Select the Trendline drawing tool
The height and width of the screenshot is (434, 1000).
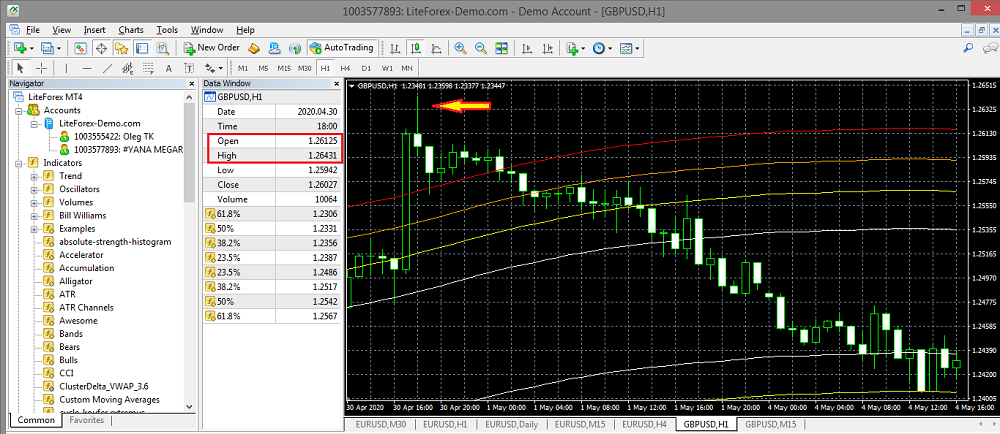click(x=108, y=68)
